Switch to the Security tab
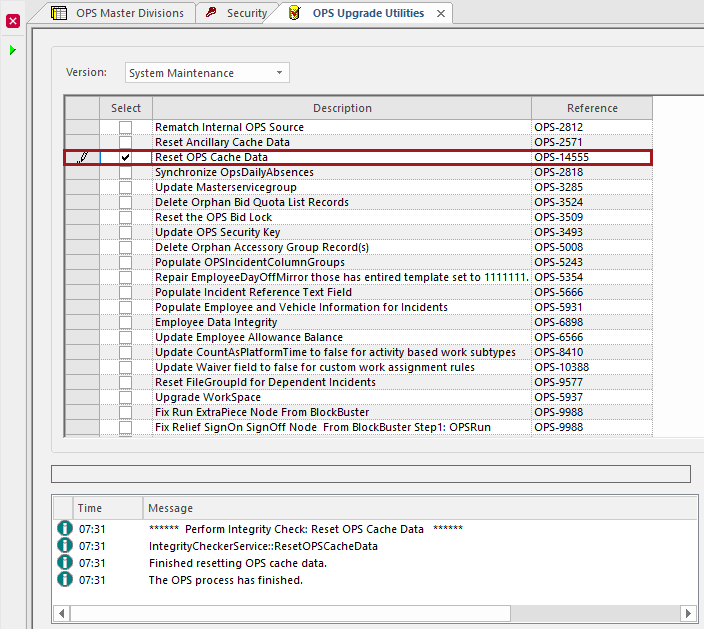 pos(246,13)
